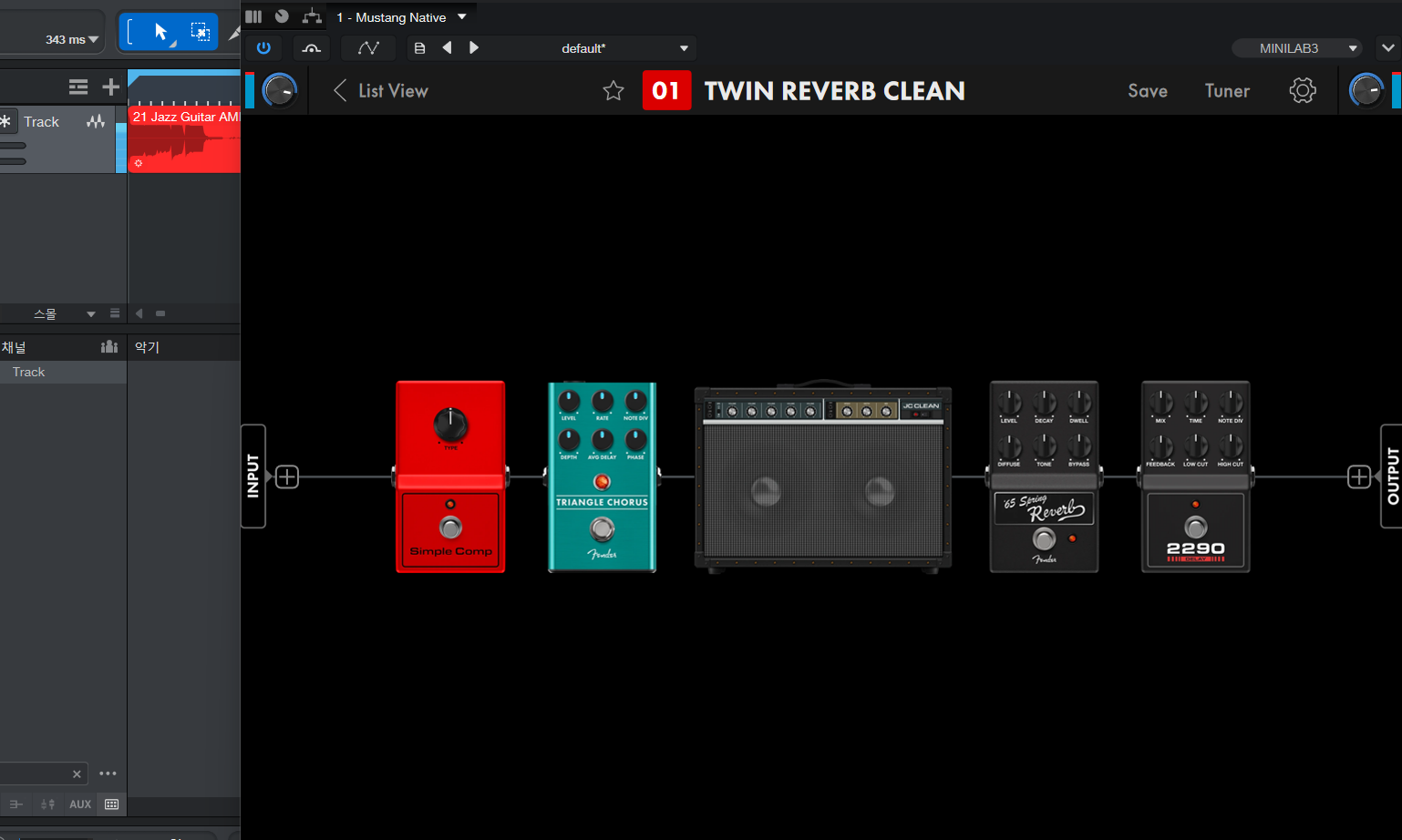1402x840 pixels.
Task: Click the Save button
Action: tap(1147, 90)
